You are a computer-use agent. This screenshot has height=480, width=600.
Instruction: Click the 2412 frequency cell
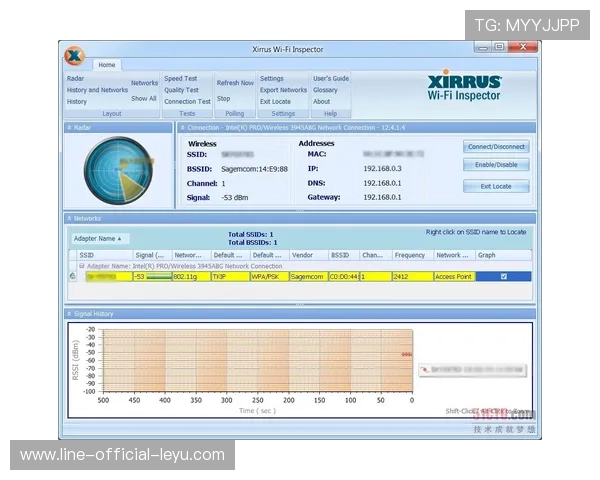pyautogui.click(x=413, y=276)
